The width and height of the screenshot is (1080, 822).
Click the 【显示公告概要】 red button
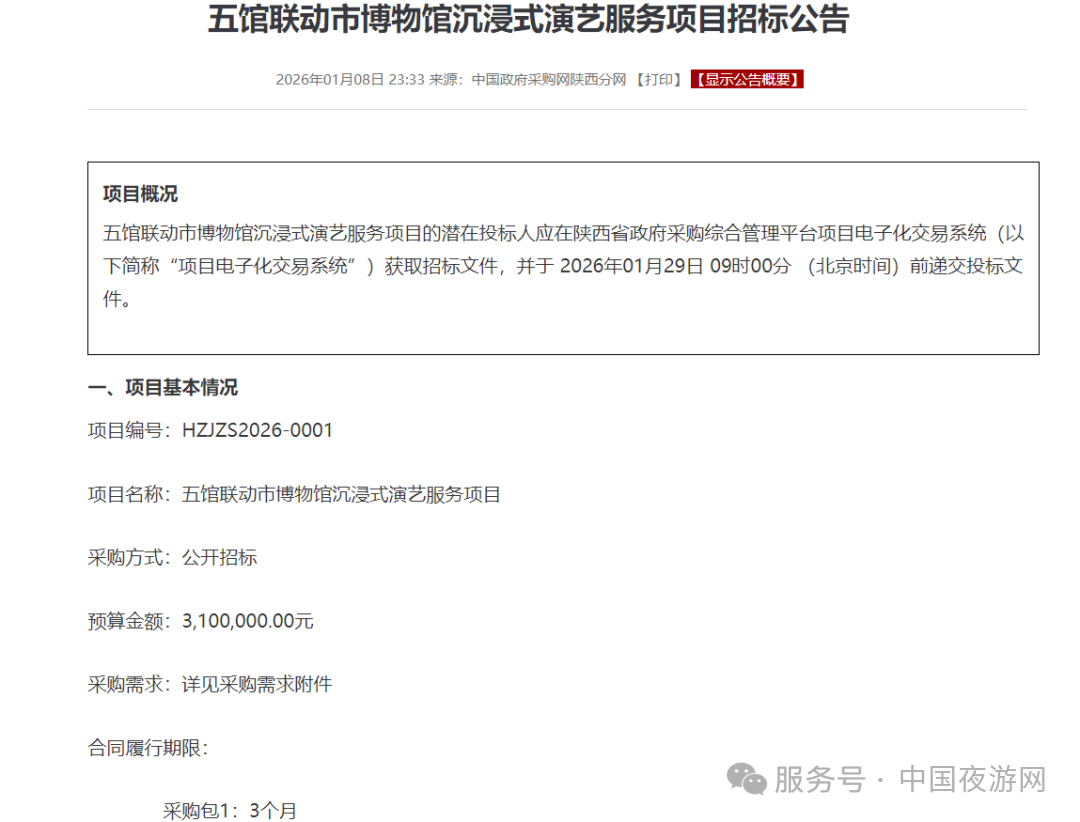(749, 79)
